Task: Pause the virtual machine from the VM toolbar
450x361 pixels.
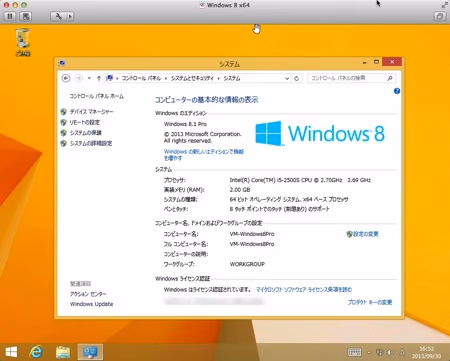Action: tap(10, 16)
